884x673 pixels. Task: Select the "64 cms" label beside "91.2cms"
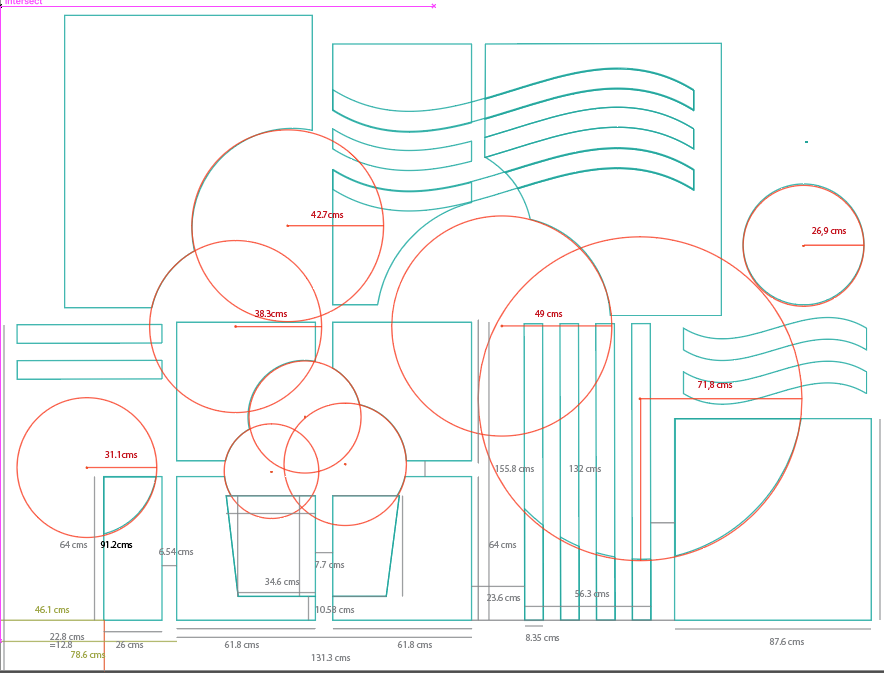pyautogui.click(x=73, y=545)
